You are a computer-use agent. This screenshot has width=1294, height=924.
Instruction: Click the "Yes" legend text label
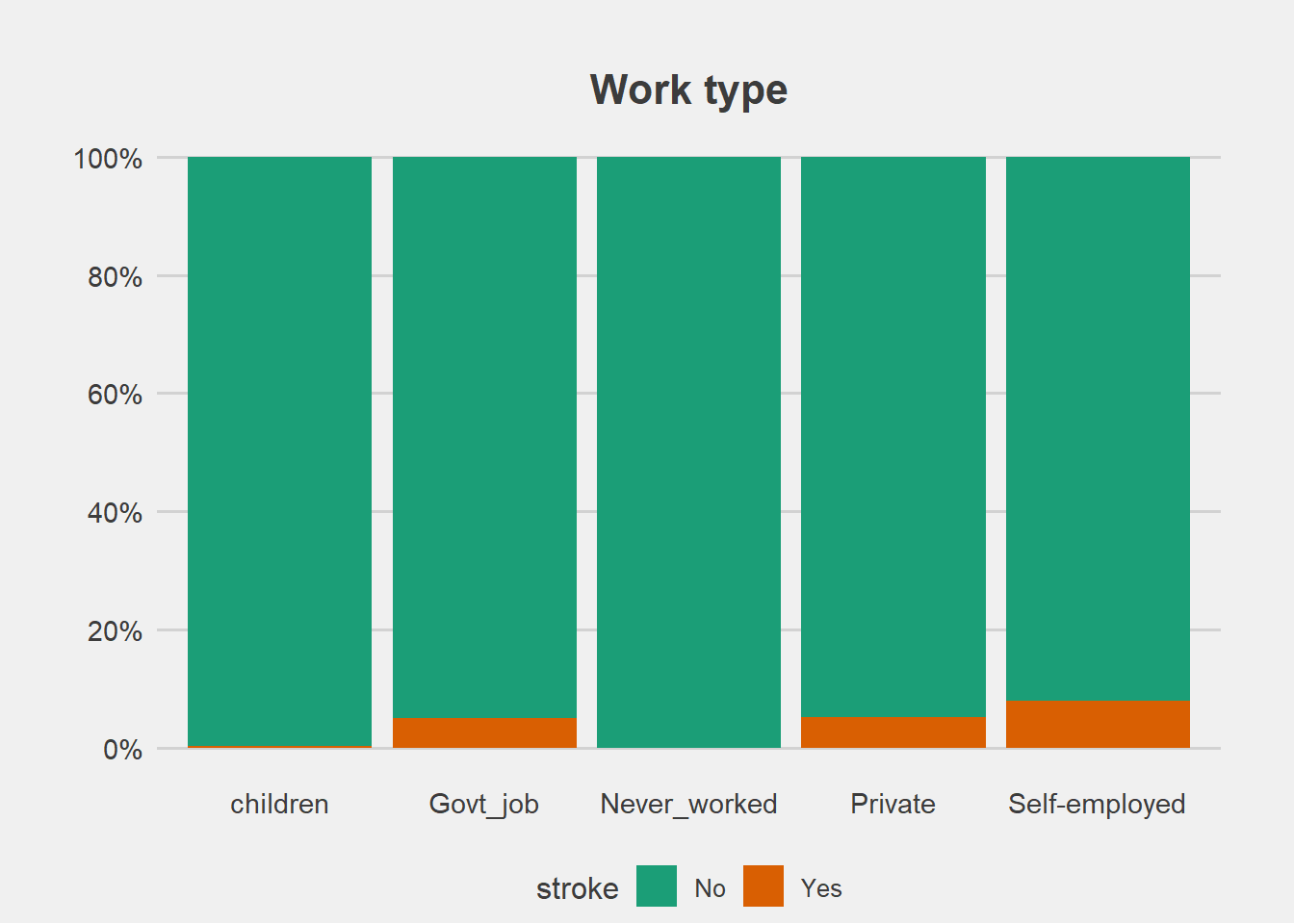(821, 888)
